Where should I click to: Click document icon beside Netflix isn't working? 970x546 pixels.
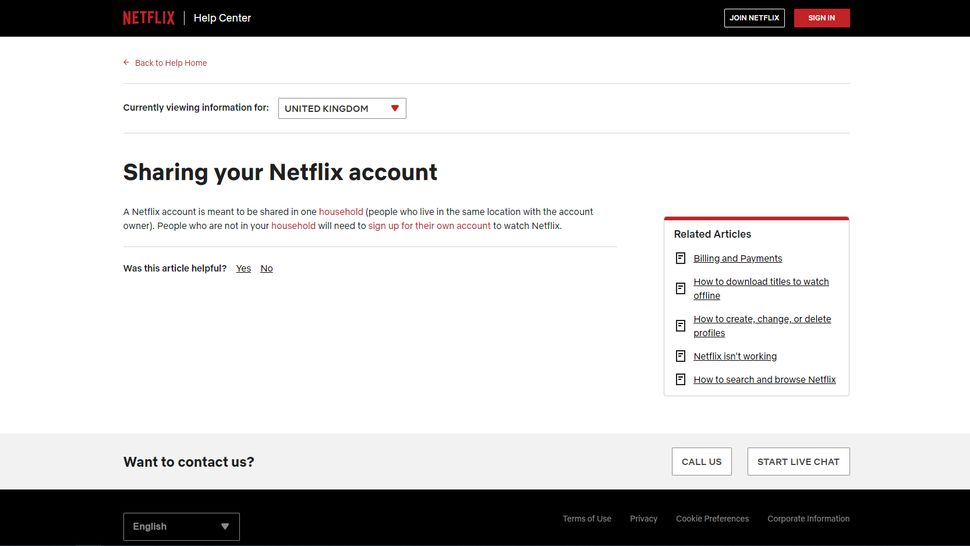tap(680, 356)
